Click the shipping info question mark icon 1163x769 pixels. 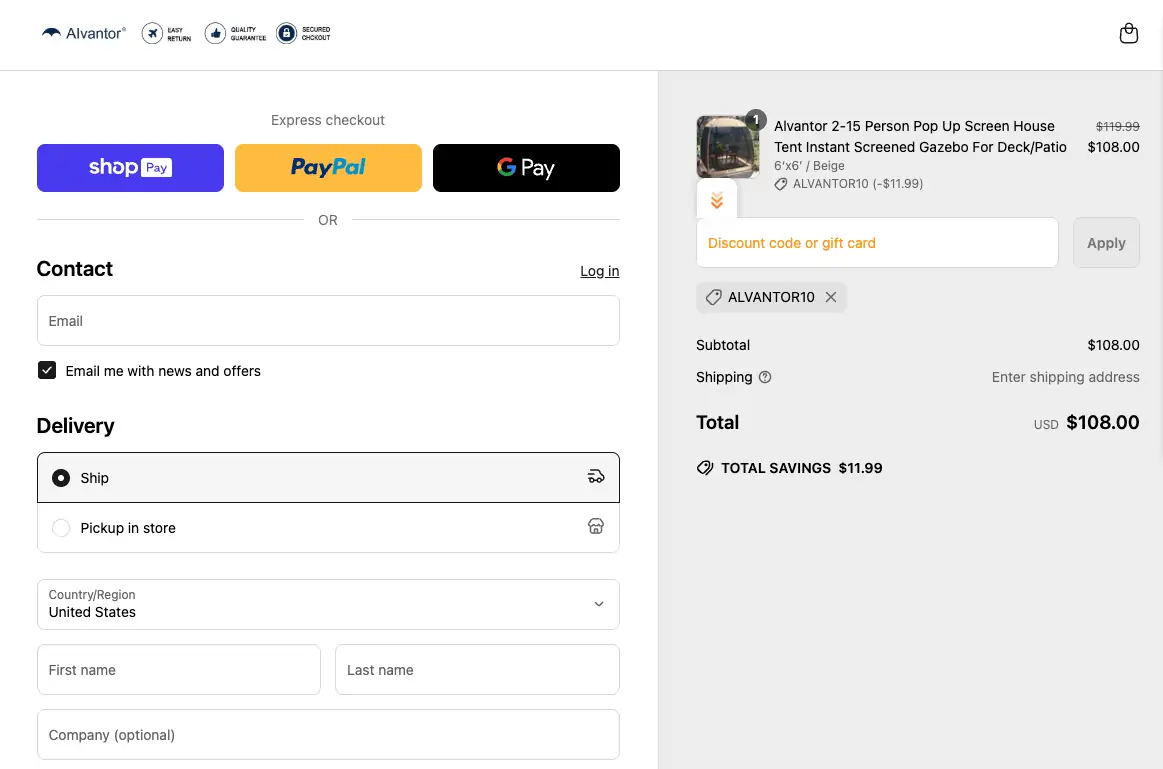765,377
